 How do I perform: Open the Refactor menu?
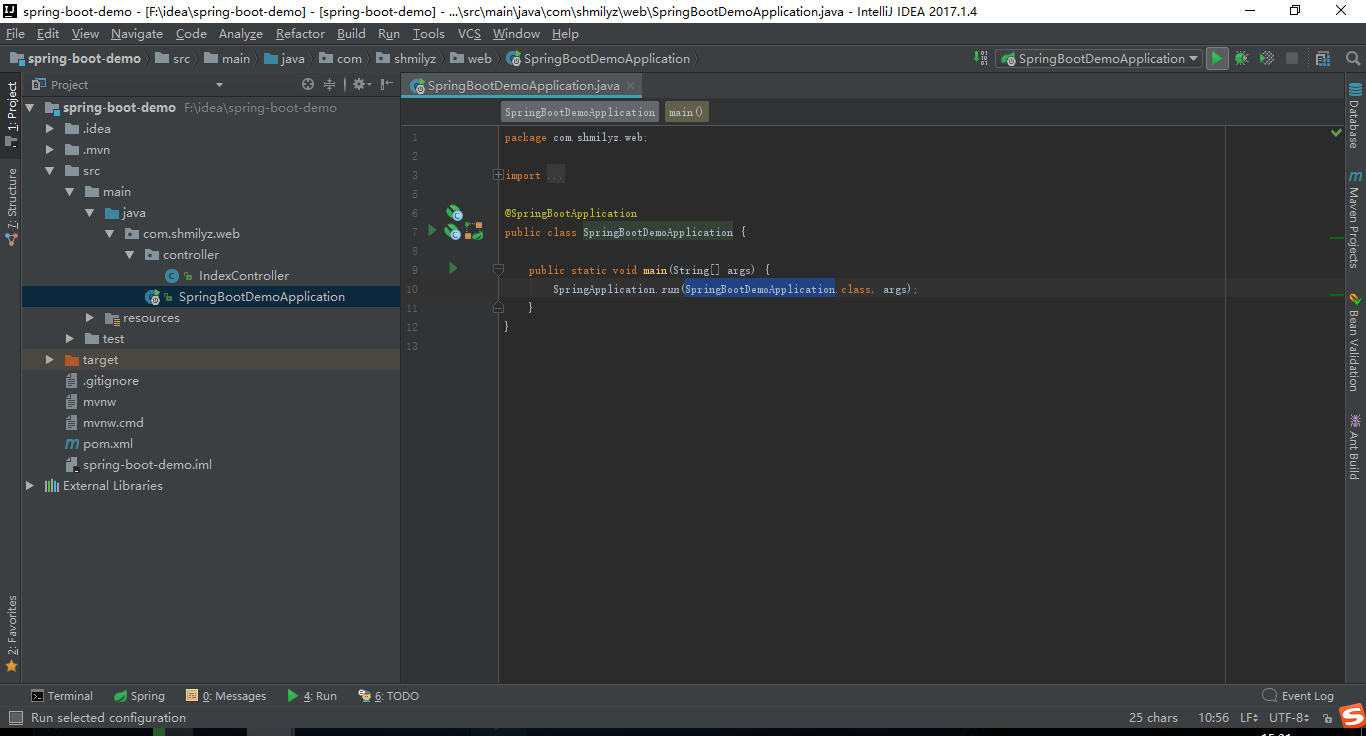pos(300,33)
